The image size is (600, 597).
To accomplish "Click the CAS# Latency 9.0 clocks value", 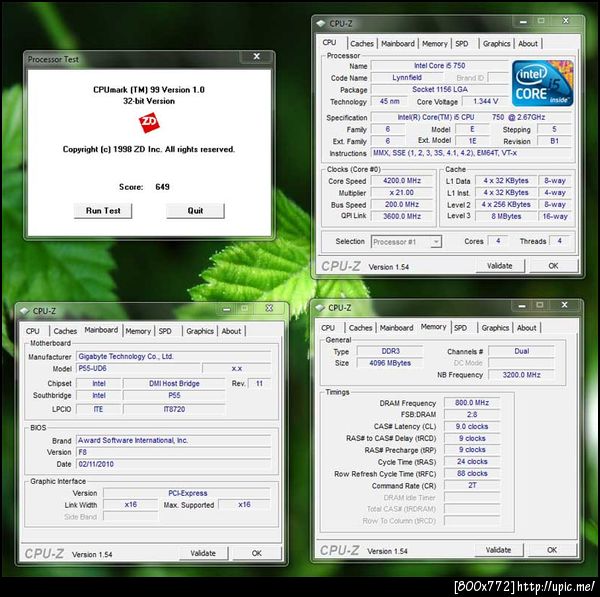I will click(472, 426).
